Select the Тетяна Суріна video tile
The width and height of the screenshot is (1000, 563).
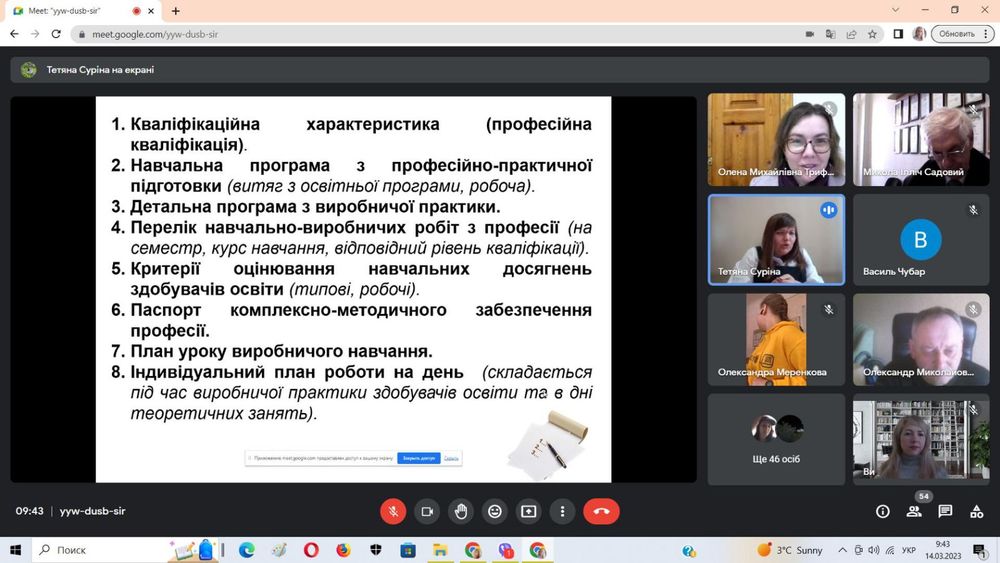(776, 240)
